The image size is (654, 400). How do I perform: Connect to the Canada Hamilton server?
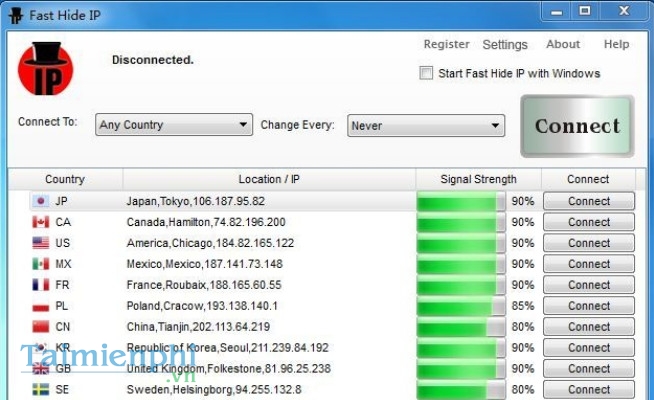[589, 222]
